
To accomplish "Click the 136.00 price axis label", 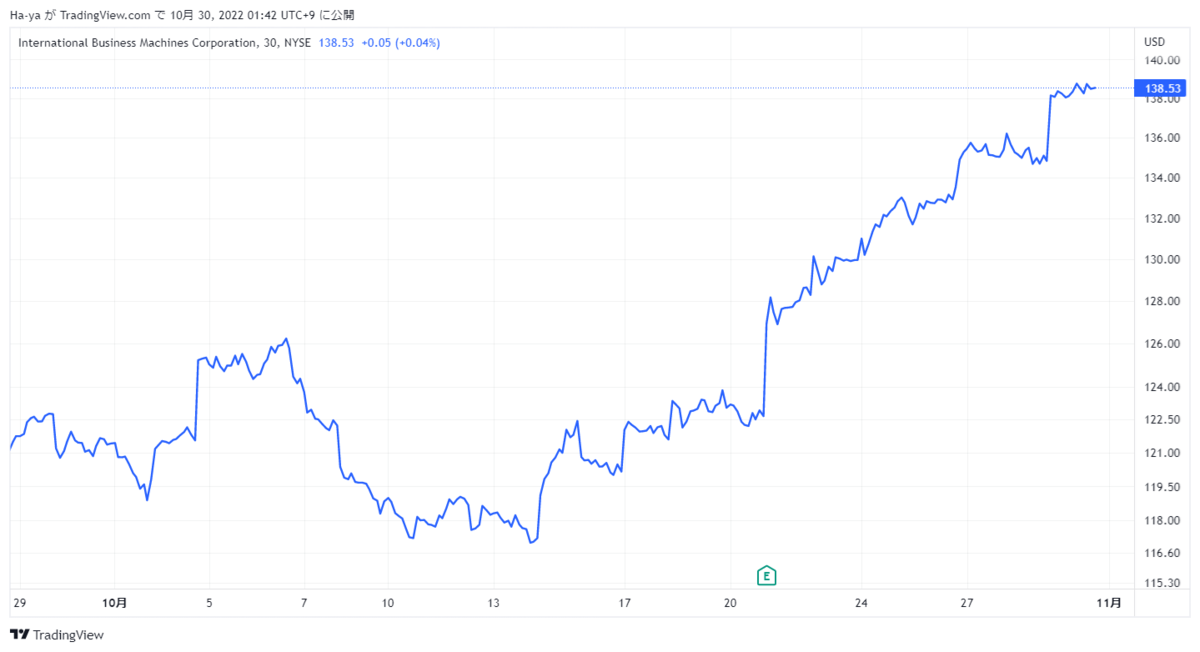I will [1163, 138].
